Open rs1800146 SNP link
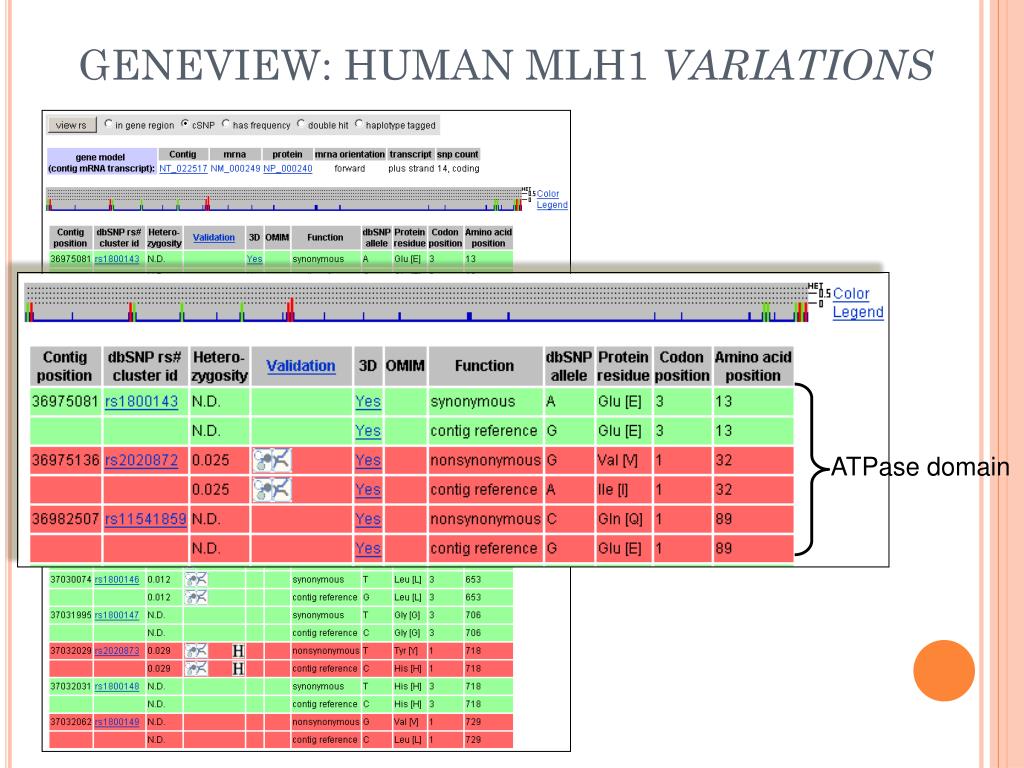The height and width of the screenshot is (768, 1024). [x=117, y=580]
